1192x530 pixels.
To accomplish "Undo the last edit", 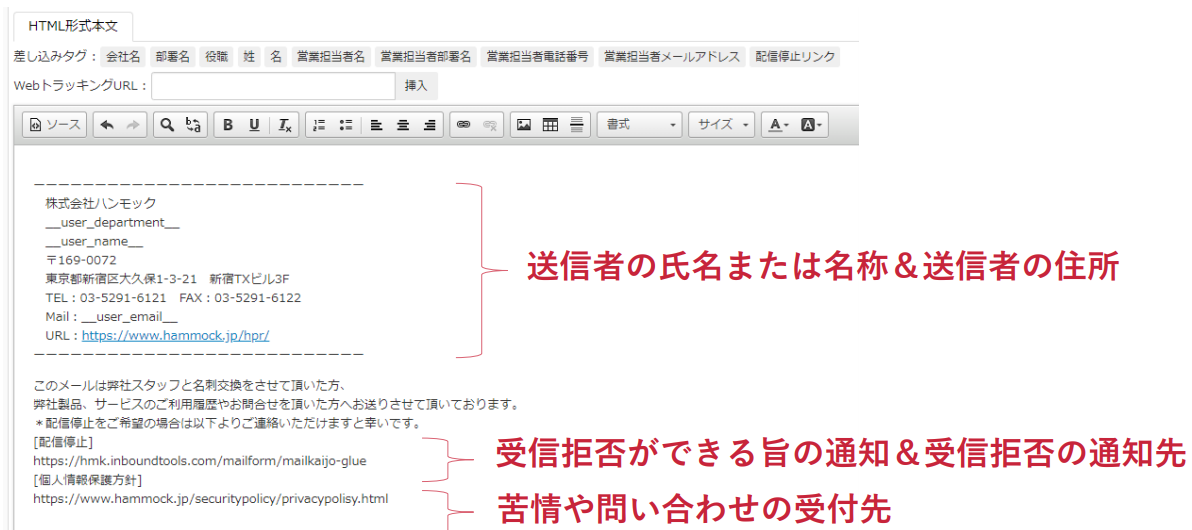I will (107, 125).
